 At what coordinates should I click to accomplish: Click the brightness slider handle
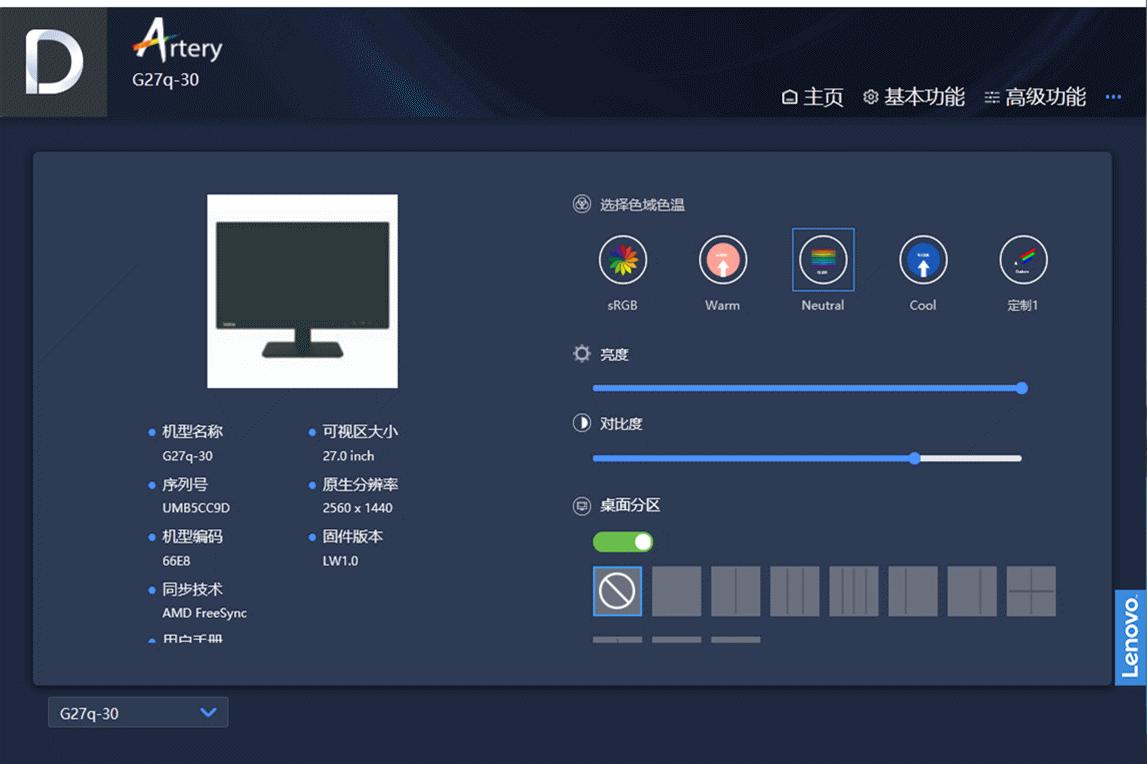pyautogui.click(x=1022, y=388)
